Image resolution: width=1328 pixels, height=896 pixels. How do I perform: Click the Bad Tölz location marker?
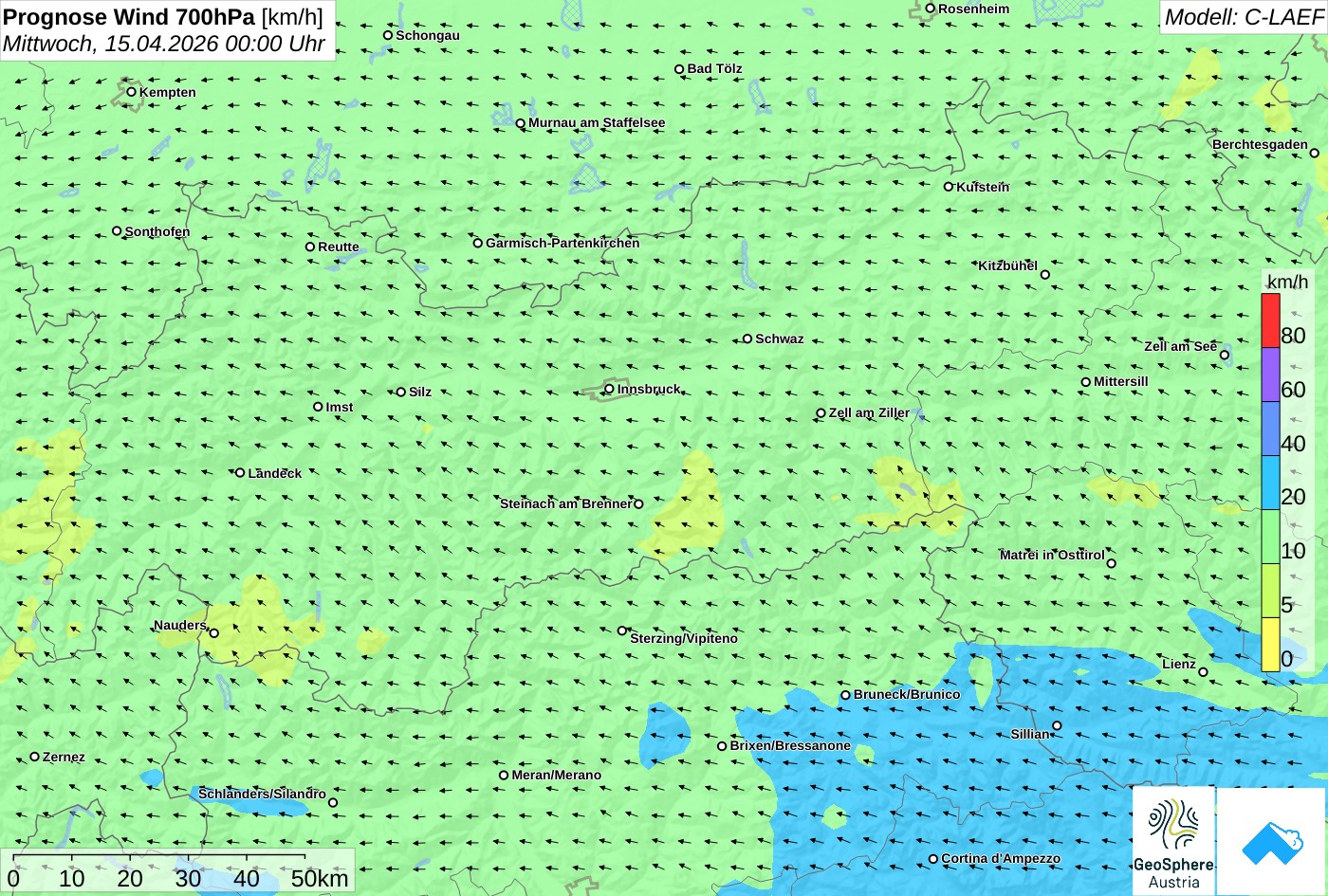click(679, 69)
